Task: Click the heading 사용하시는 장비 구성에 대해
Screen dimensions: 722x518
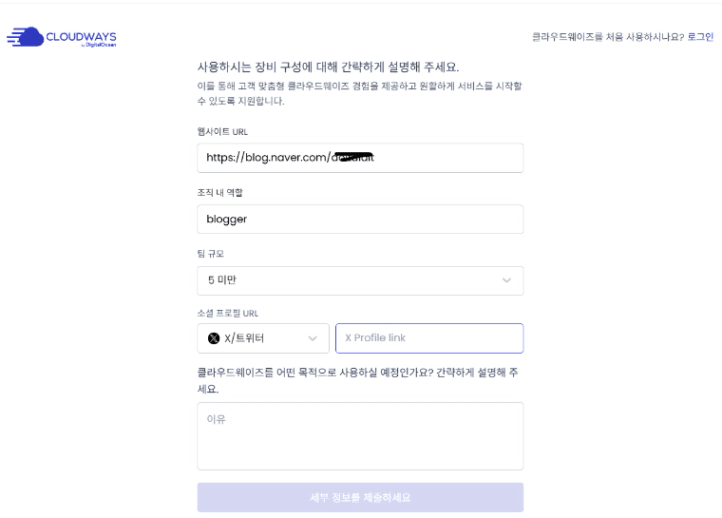Action: [267, 67]
